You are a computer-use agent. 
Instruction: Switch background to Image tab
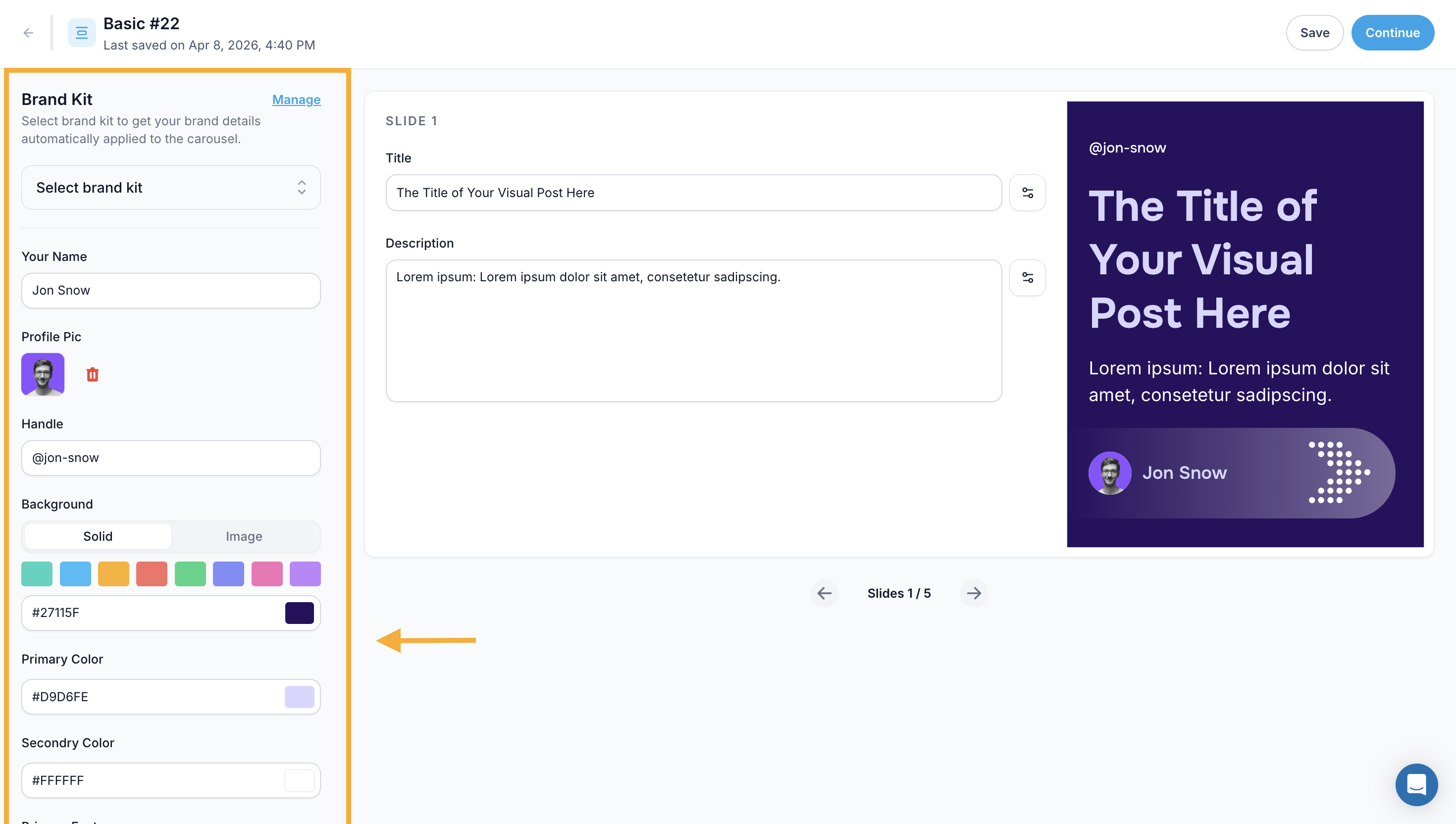244,536
